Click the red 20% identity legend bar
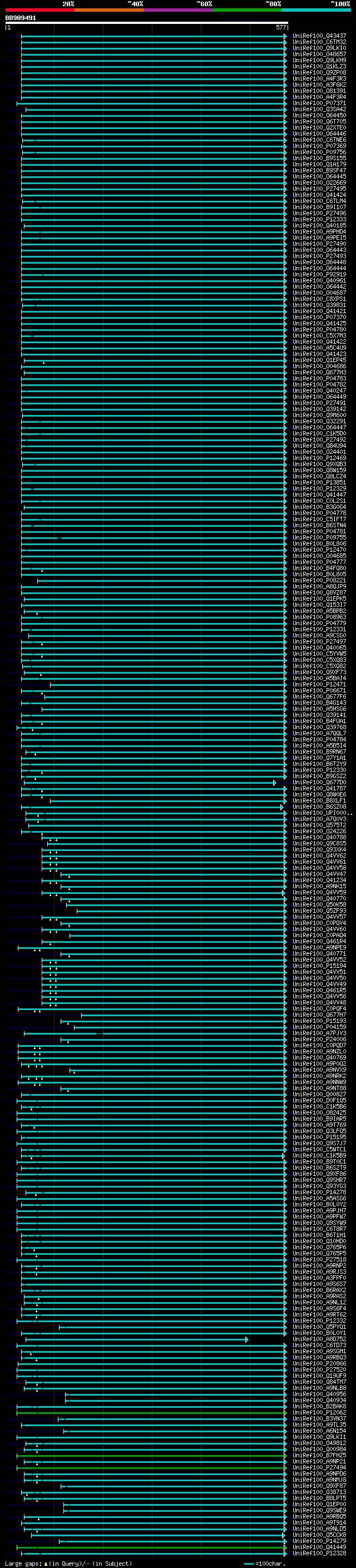Viewport: 356px width, 1568px height. pyautogui.click(x=39, y=10)
